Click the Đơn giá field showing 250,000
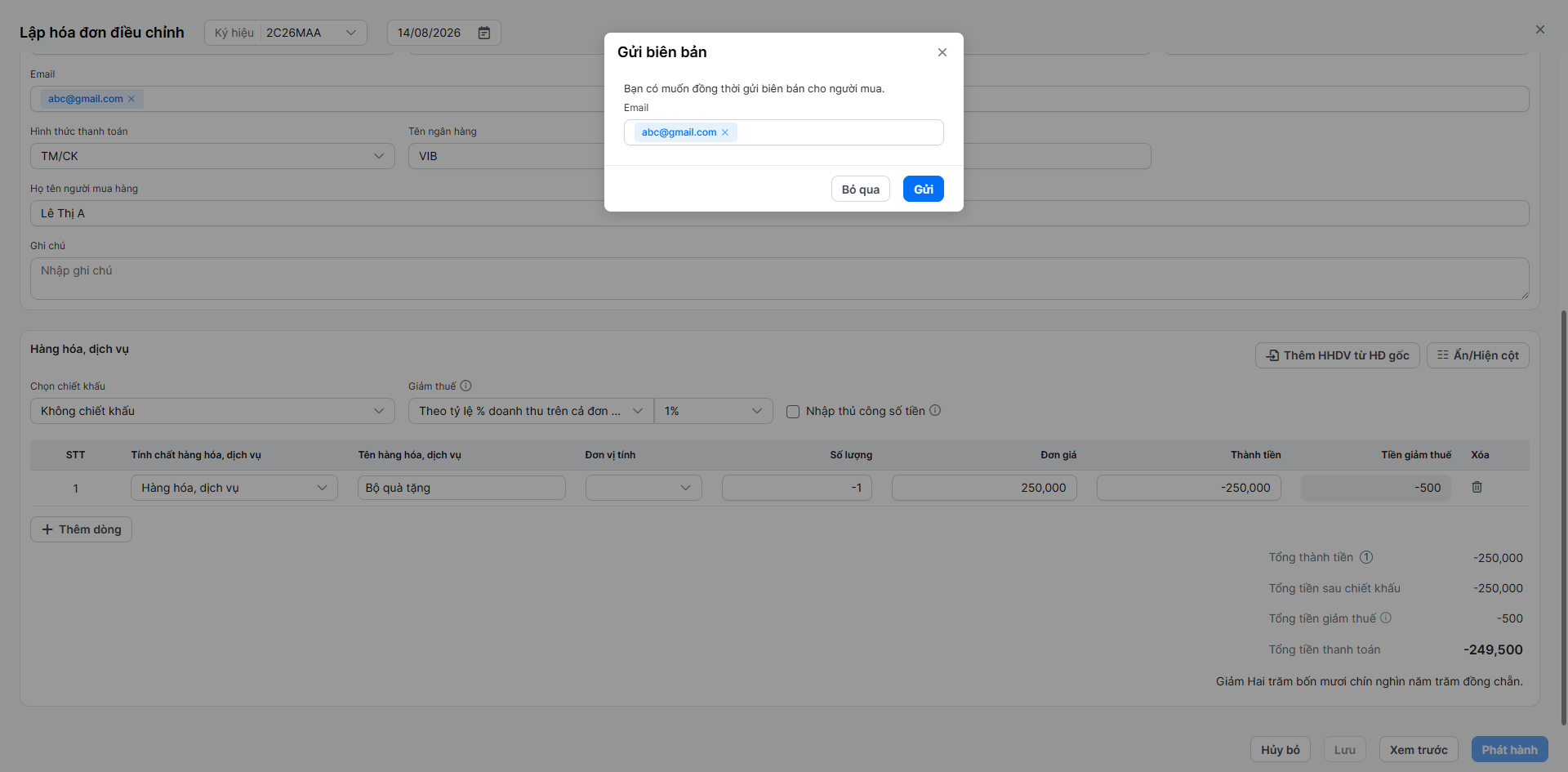The height and width of the screenshot is (772, 1568). click(984, 488)
